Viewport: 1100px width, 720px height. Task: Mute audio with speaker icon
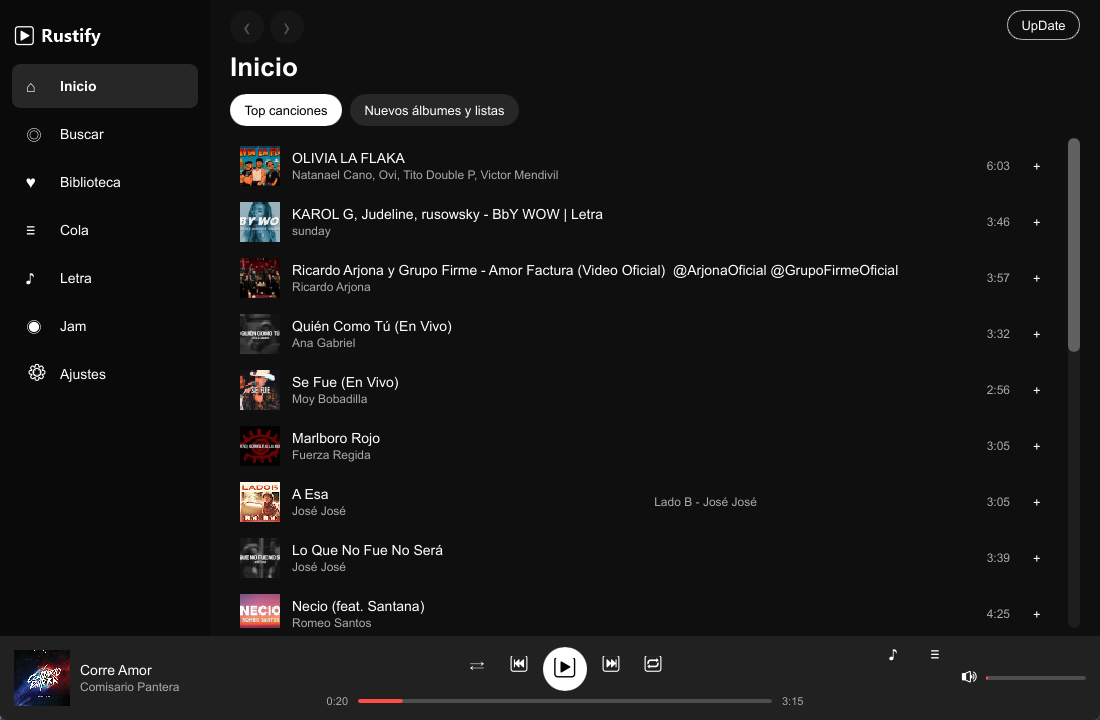(969, 677)
